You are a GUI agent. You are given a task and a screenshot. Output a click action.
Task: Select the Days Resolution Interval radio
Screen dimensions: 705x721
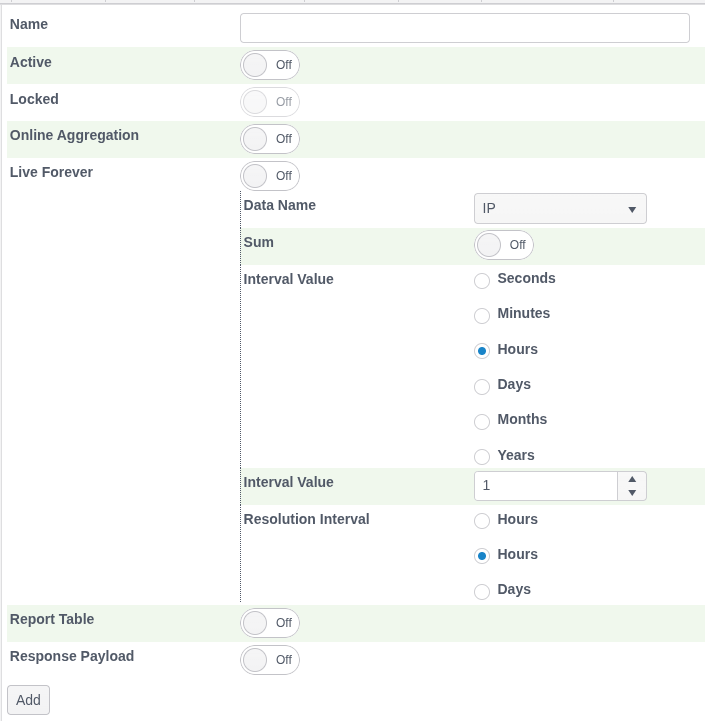click(482, 591)
